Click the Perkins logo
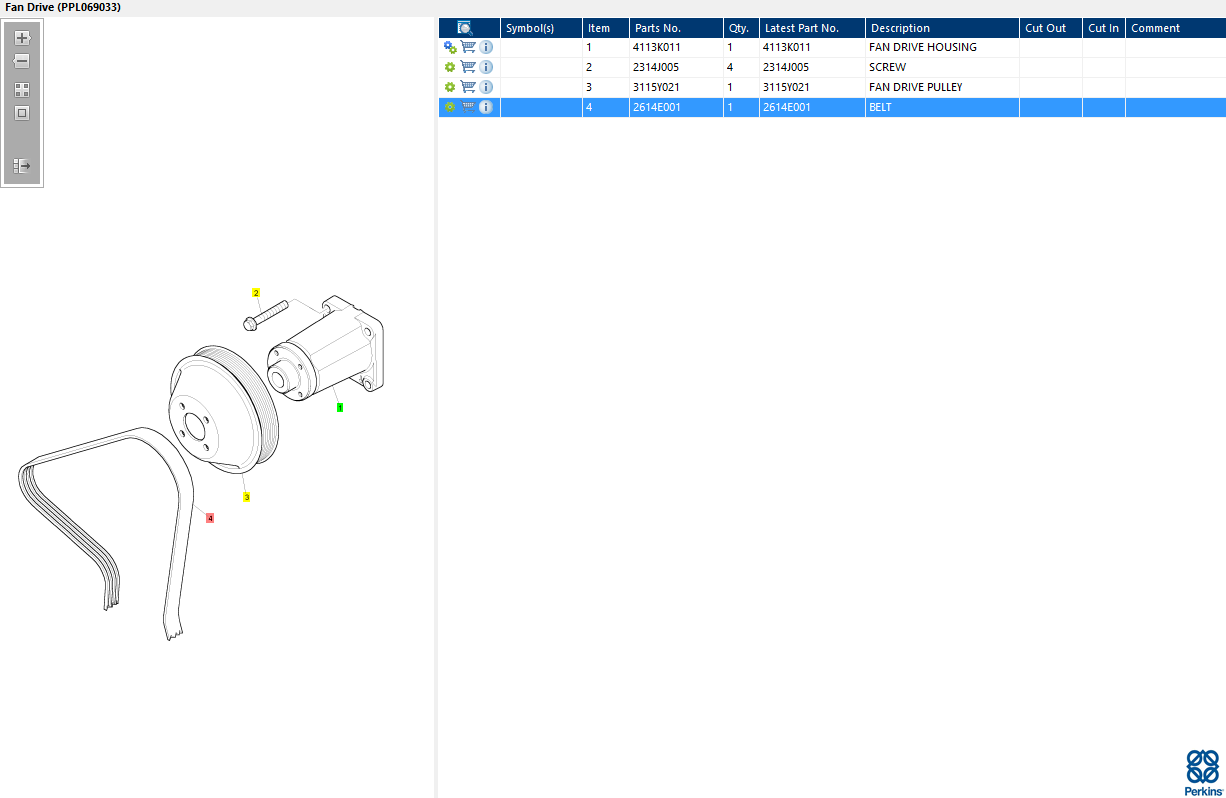 [1203, 772]
